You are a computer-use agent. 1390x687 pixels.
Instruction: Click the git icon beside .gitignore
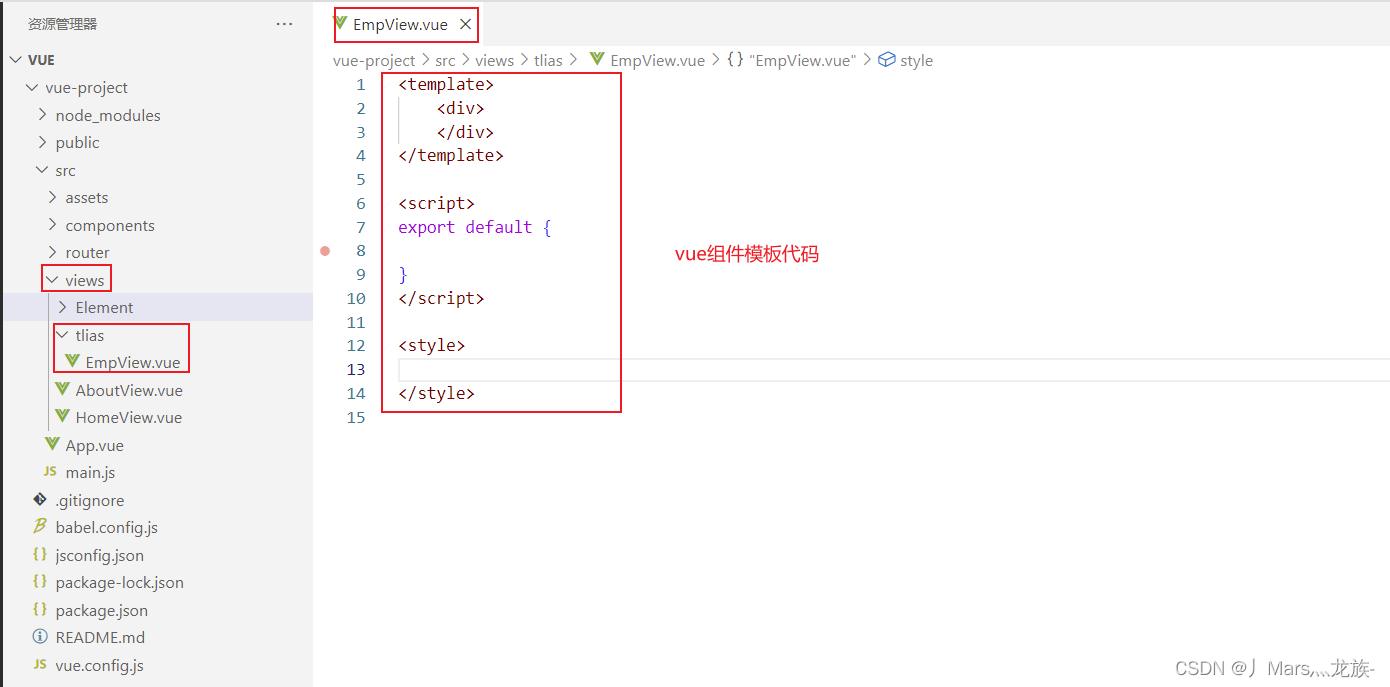pos(40,500)
